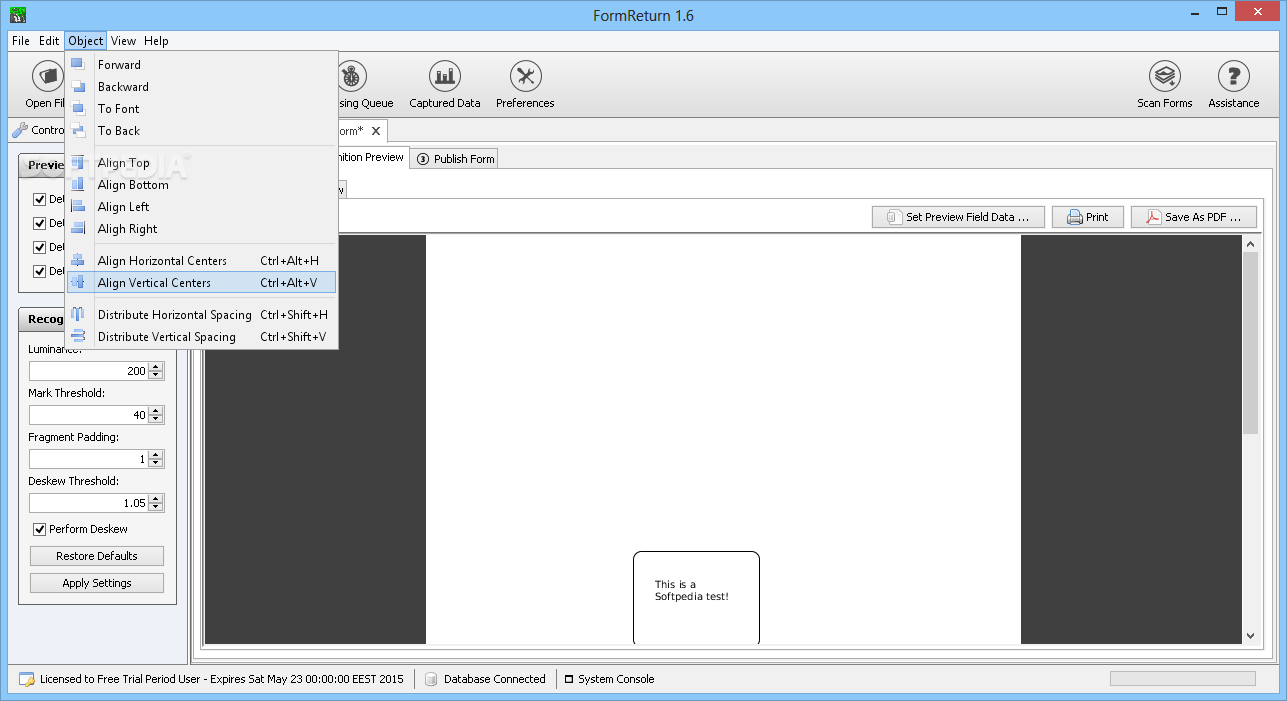Viewport: 1287px width, 701px height.
Task: Click the Align Vertical Centers icon
Action: coord(78,283)
